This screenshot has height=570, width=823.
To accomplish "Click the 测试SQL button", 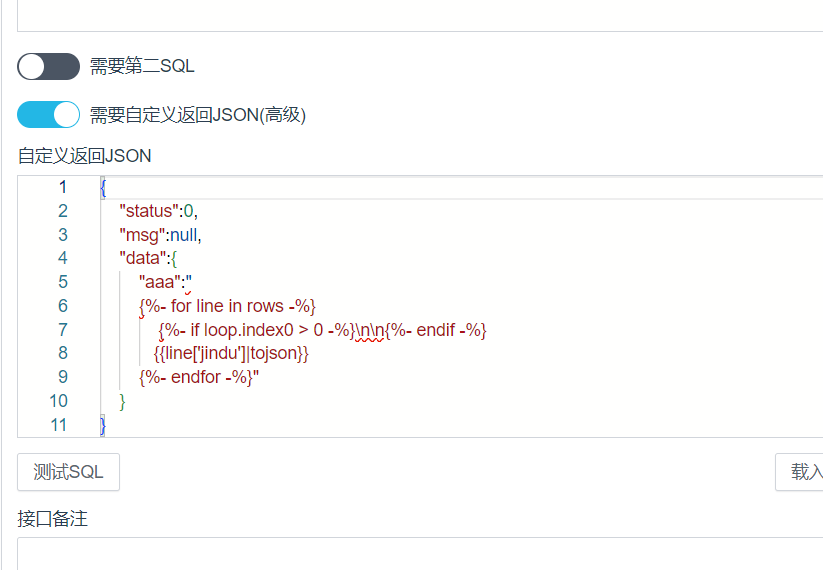I will tap(68, 472).
